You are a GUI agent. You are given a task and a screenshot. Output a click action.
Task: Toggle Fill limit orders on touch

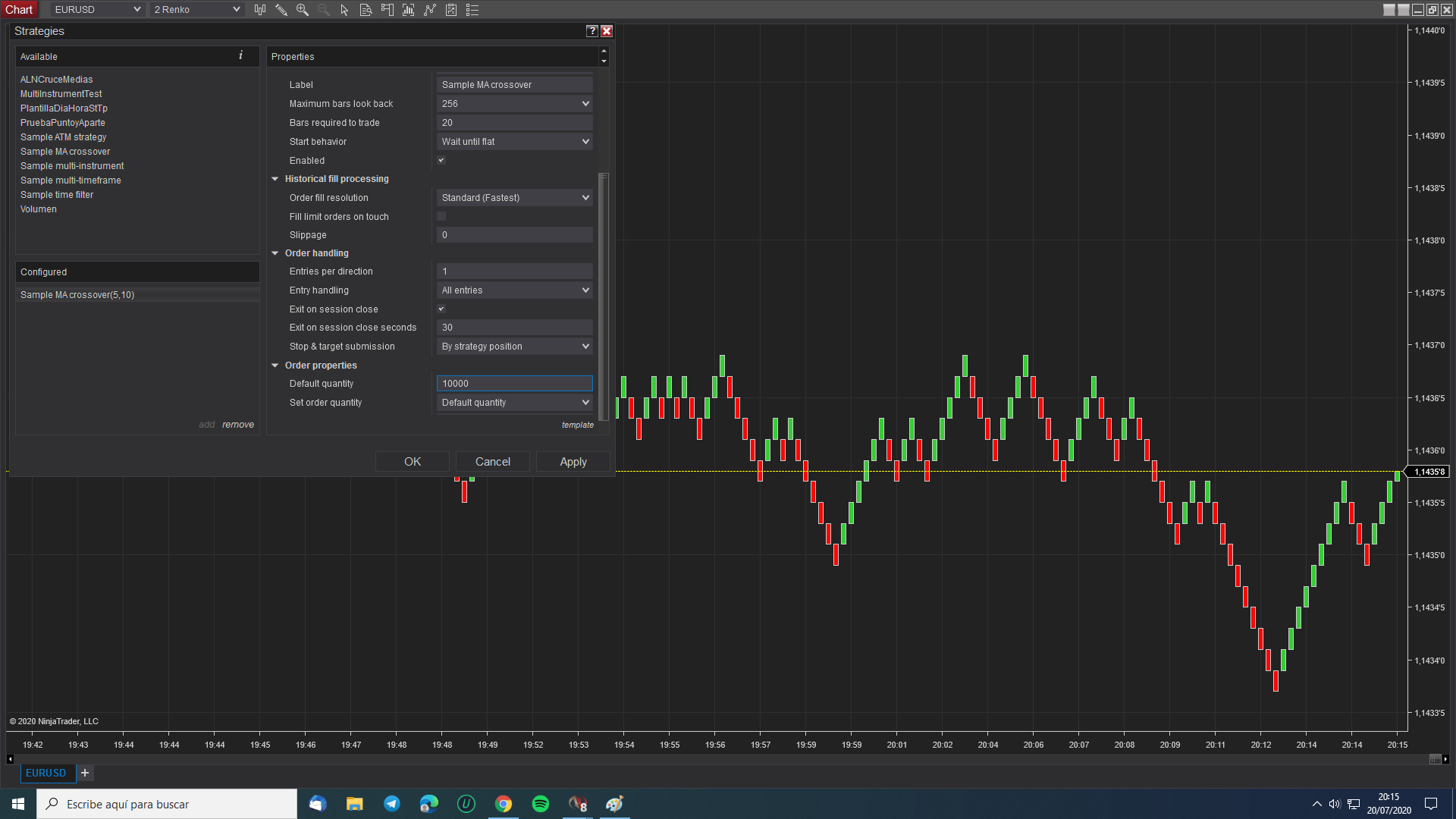tap(441, 217)
